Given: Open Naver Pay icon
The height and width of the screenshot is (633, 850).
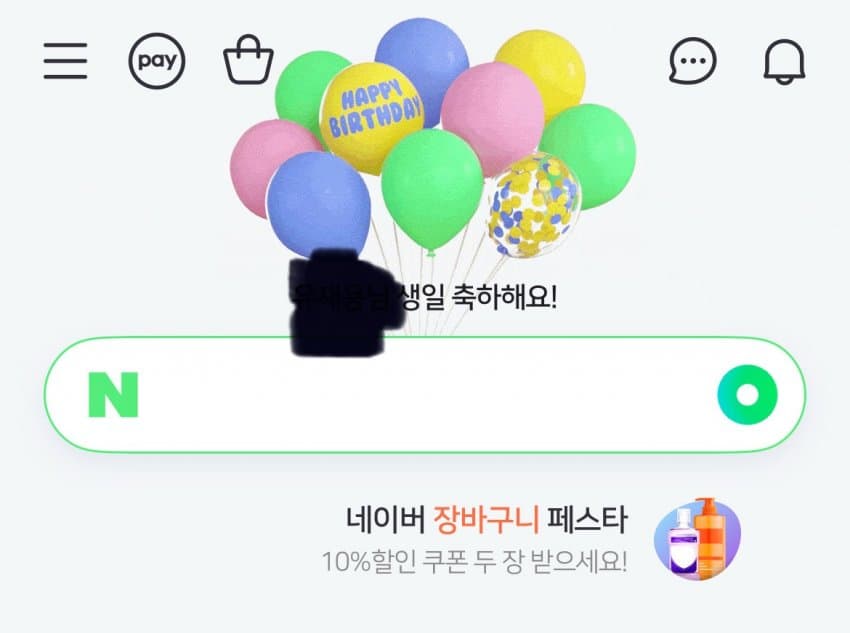Looking at the screenshot, I should click(157, 61).
